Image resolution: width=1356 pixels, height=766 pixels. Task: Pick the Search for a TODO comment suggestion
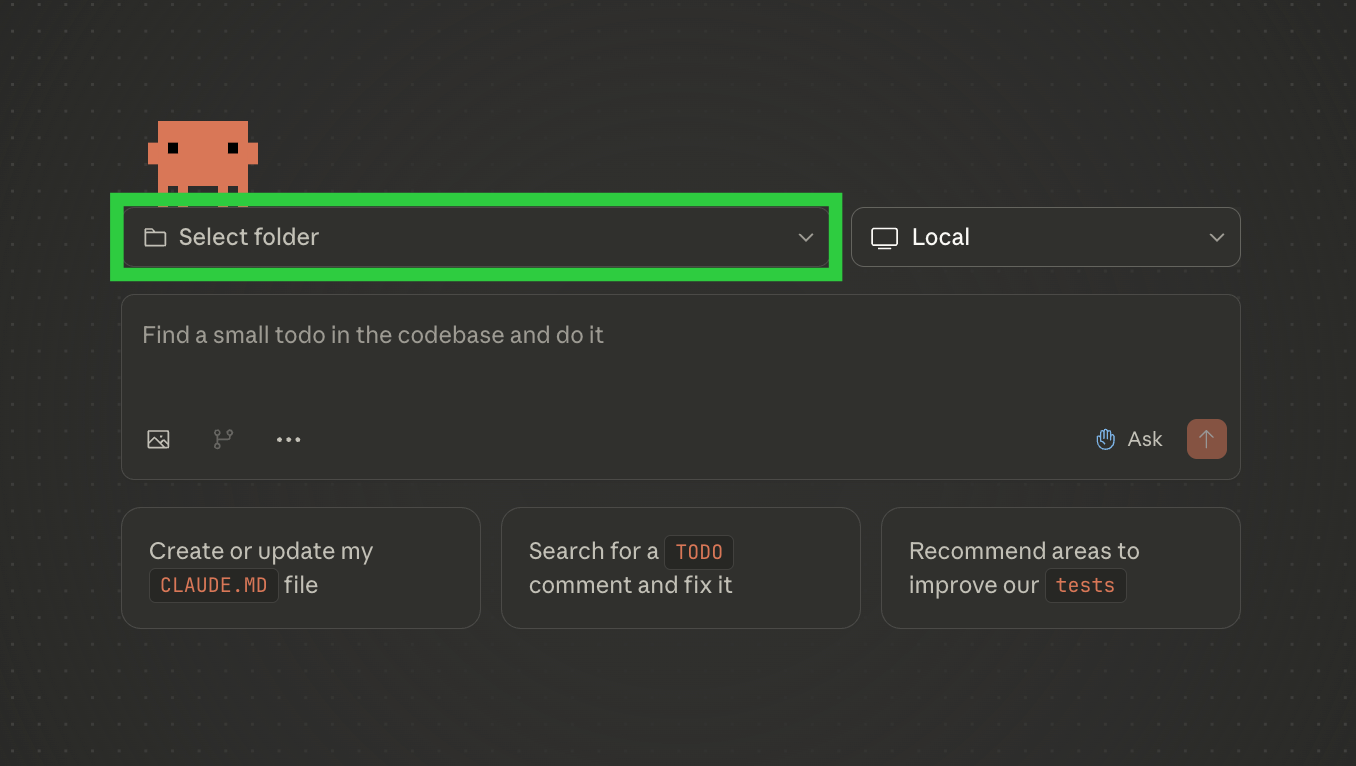pos(680,567)
